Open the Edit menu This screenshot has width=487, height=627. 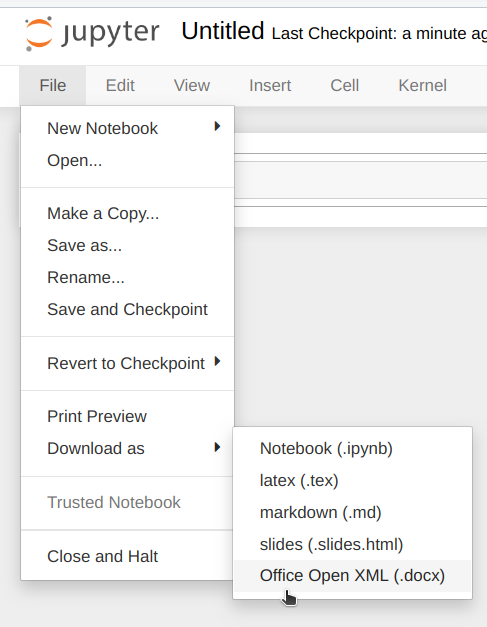pos(120,85)
